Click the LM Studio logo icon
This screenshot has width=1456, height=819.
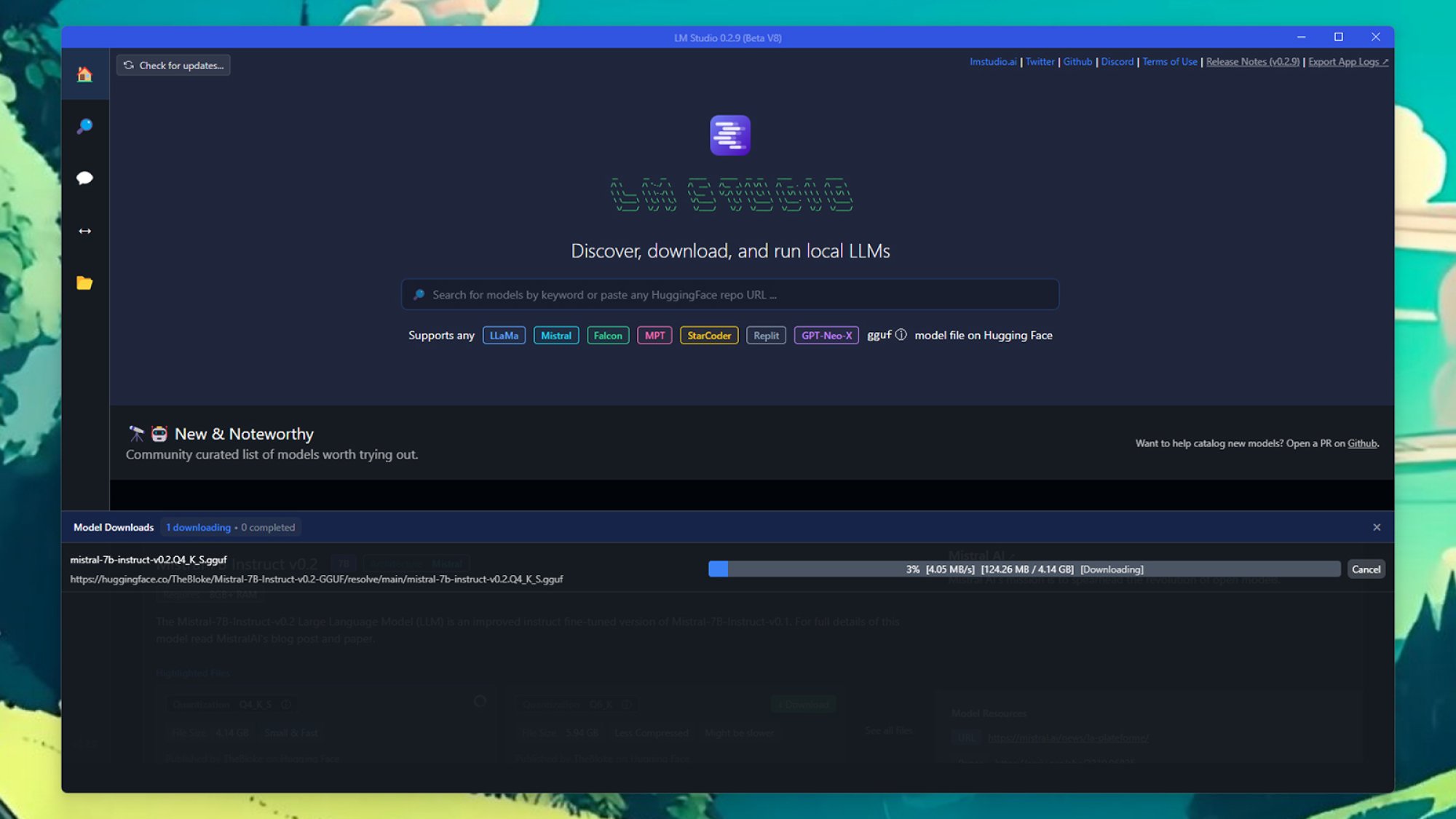coord(730,135)
